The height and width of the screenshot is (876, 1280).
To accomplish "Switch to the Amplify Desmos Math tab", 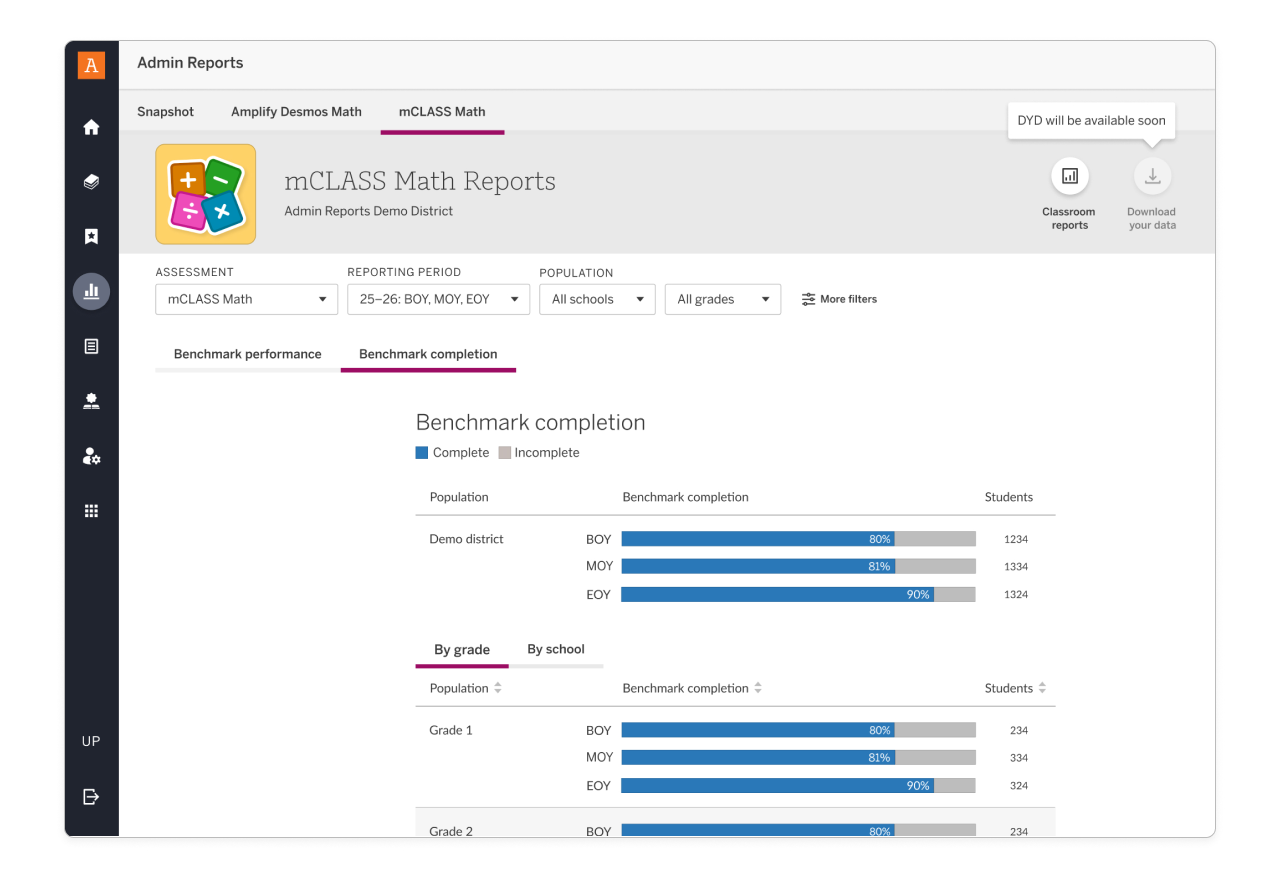I will [x=296, y=111].
